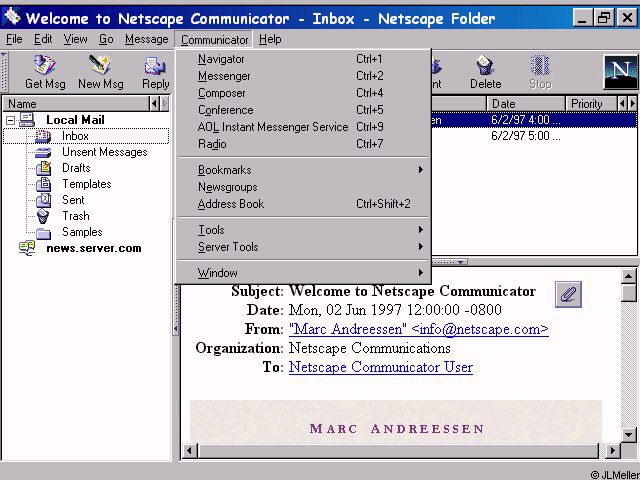Choose Newsgroups from the menu
Image resolution: width=640 pixels, height=480 pixels.
point(304,187)
